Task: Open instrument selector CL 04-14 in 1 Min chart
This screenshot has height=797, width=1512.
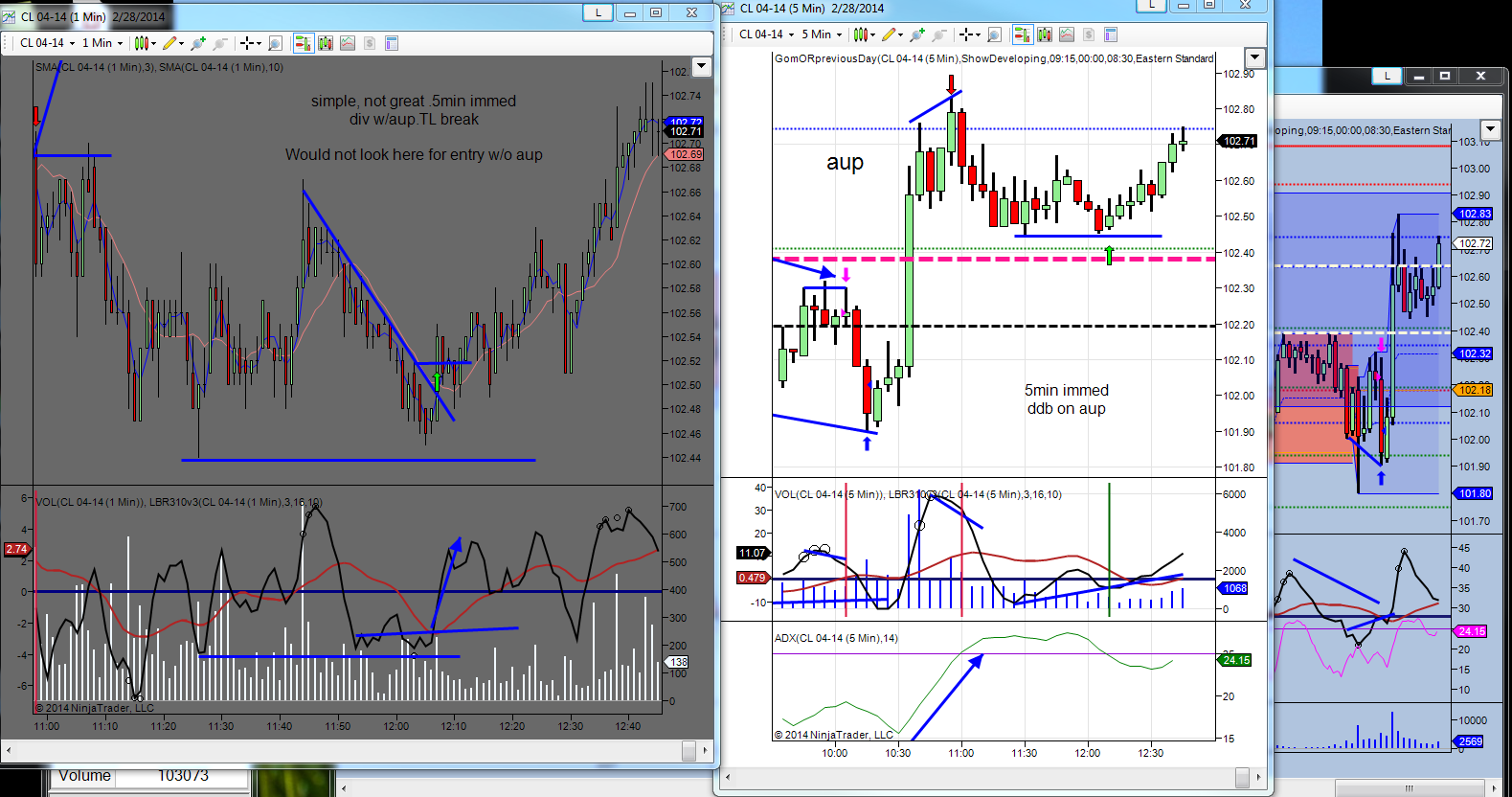Action: (46, 43)
